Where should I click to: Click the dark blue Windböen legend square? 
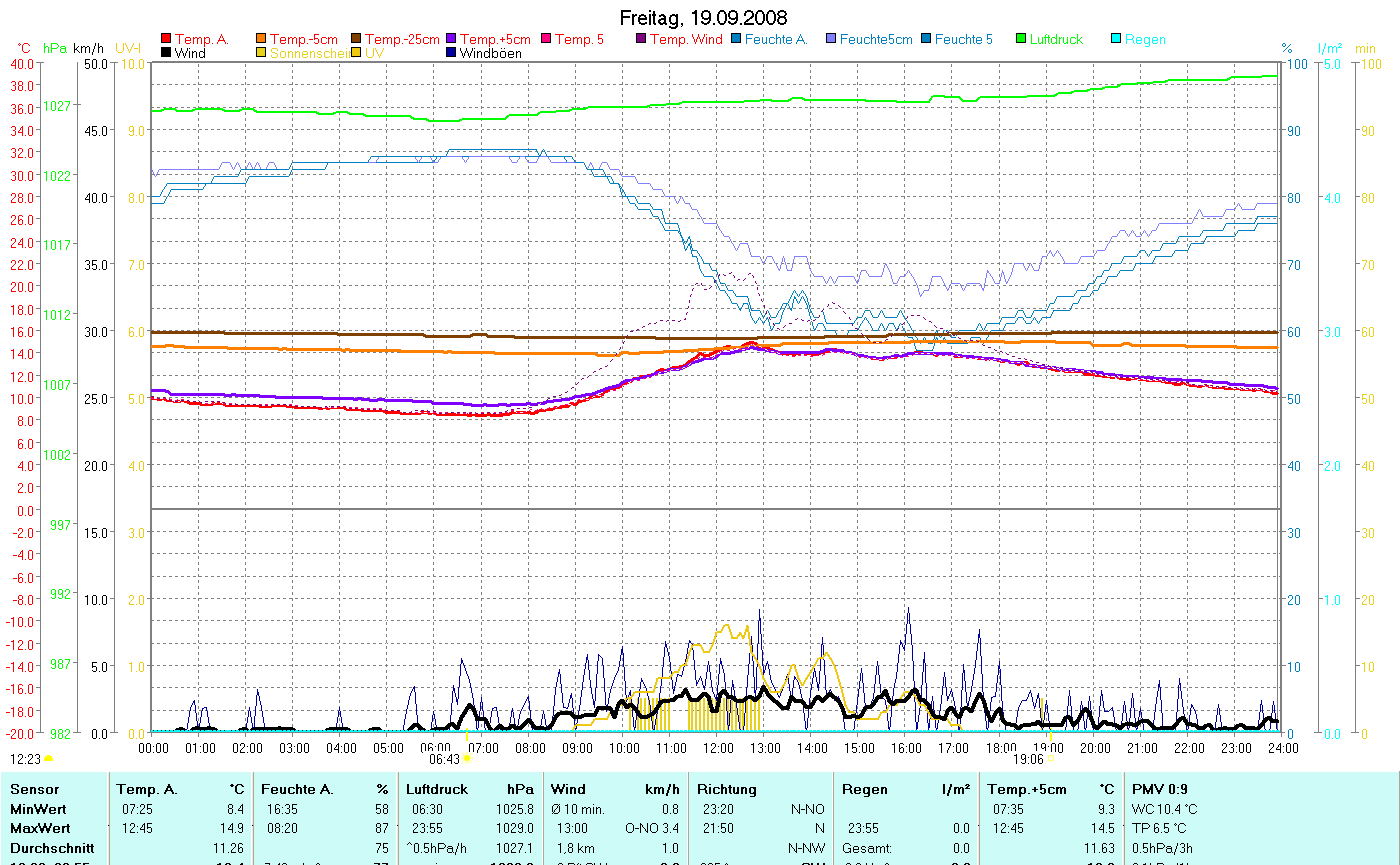451,53
